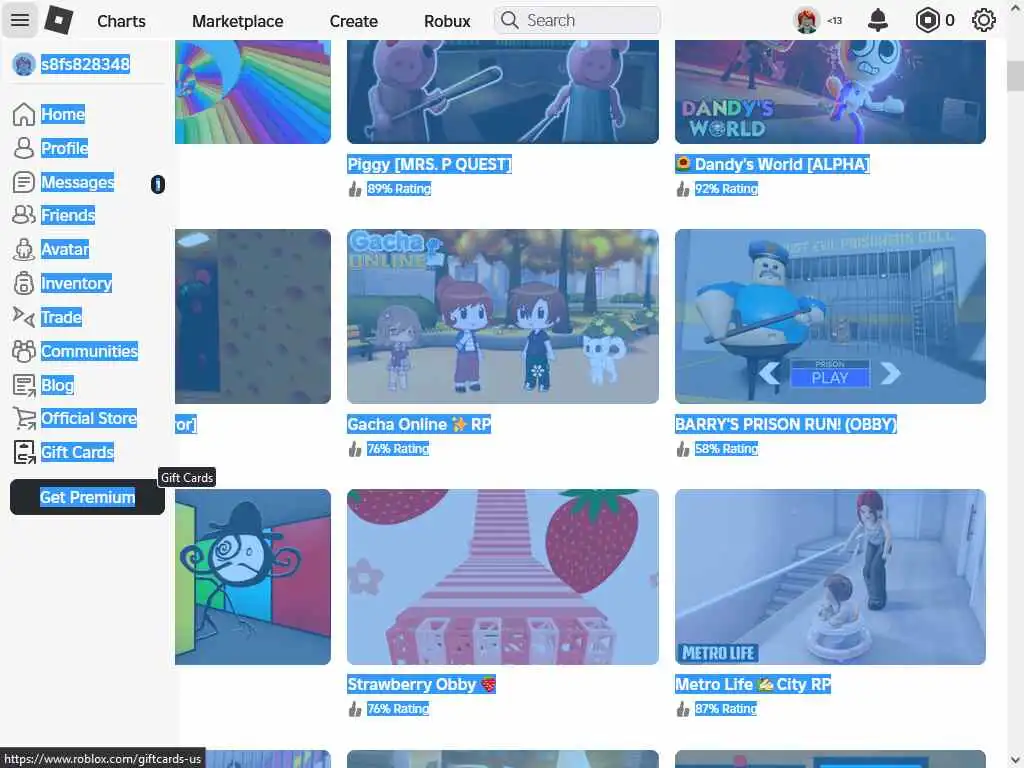Click the 89% Rating text

pos(399,189)
